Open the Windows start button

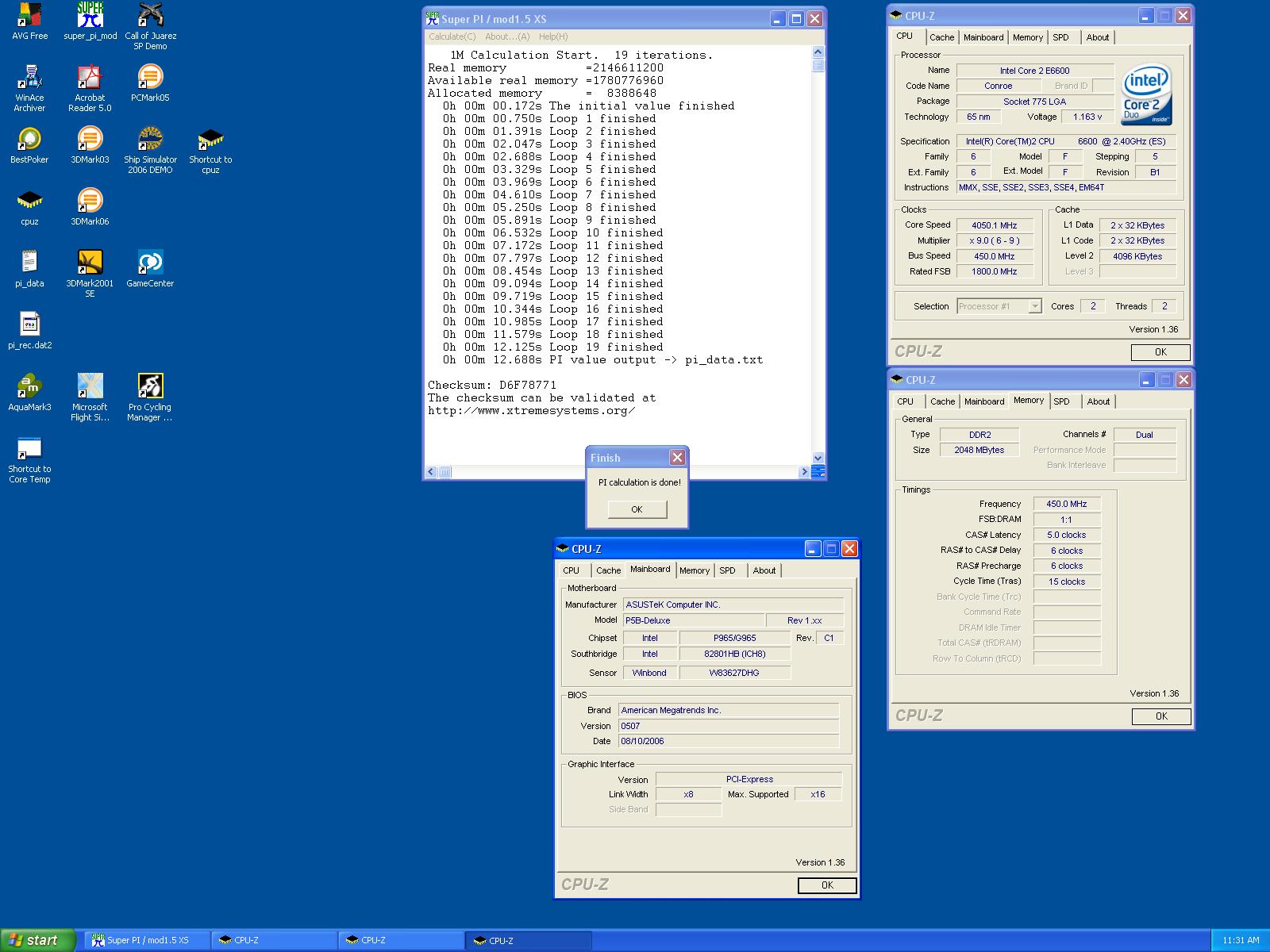pyautogui.click(x=38, y=941)
